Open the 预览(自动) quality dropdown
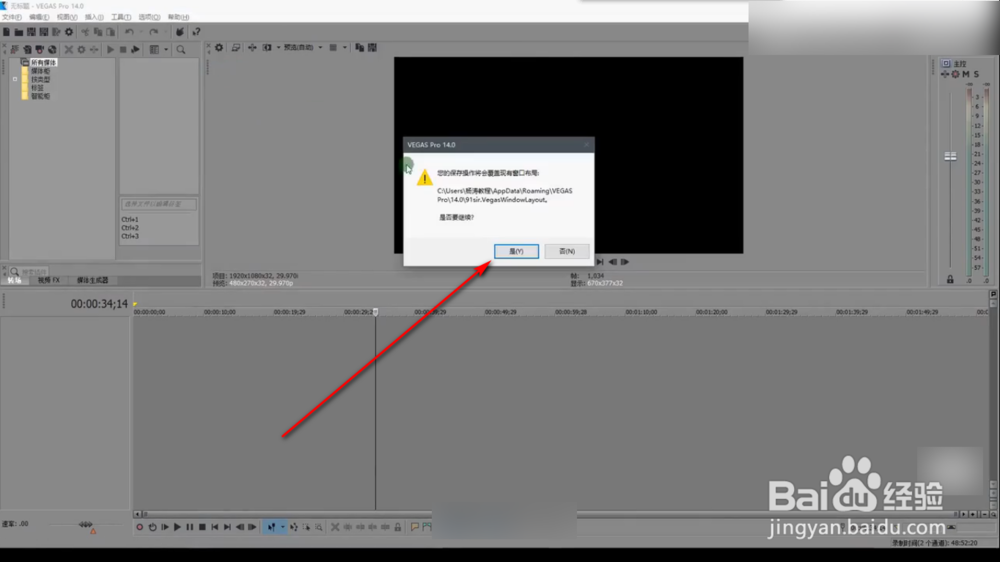The image size is (1000, 562). [302, 47]
